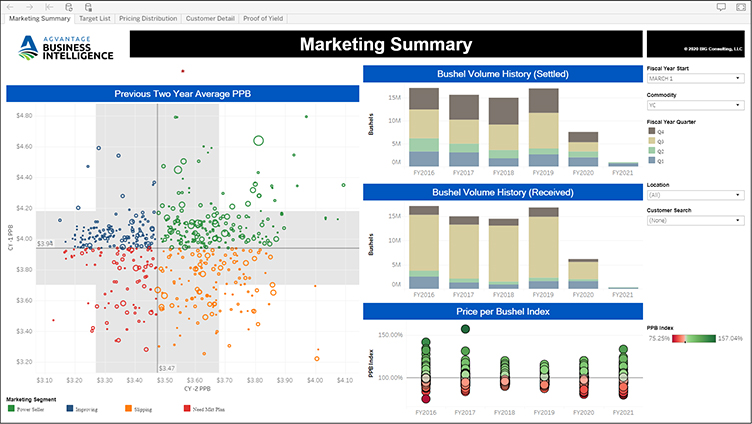Screen dimensions: 752x424
Task: Expand the Commodity dropdown
Action: click(694, 103)
